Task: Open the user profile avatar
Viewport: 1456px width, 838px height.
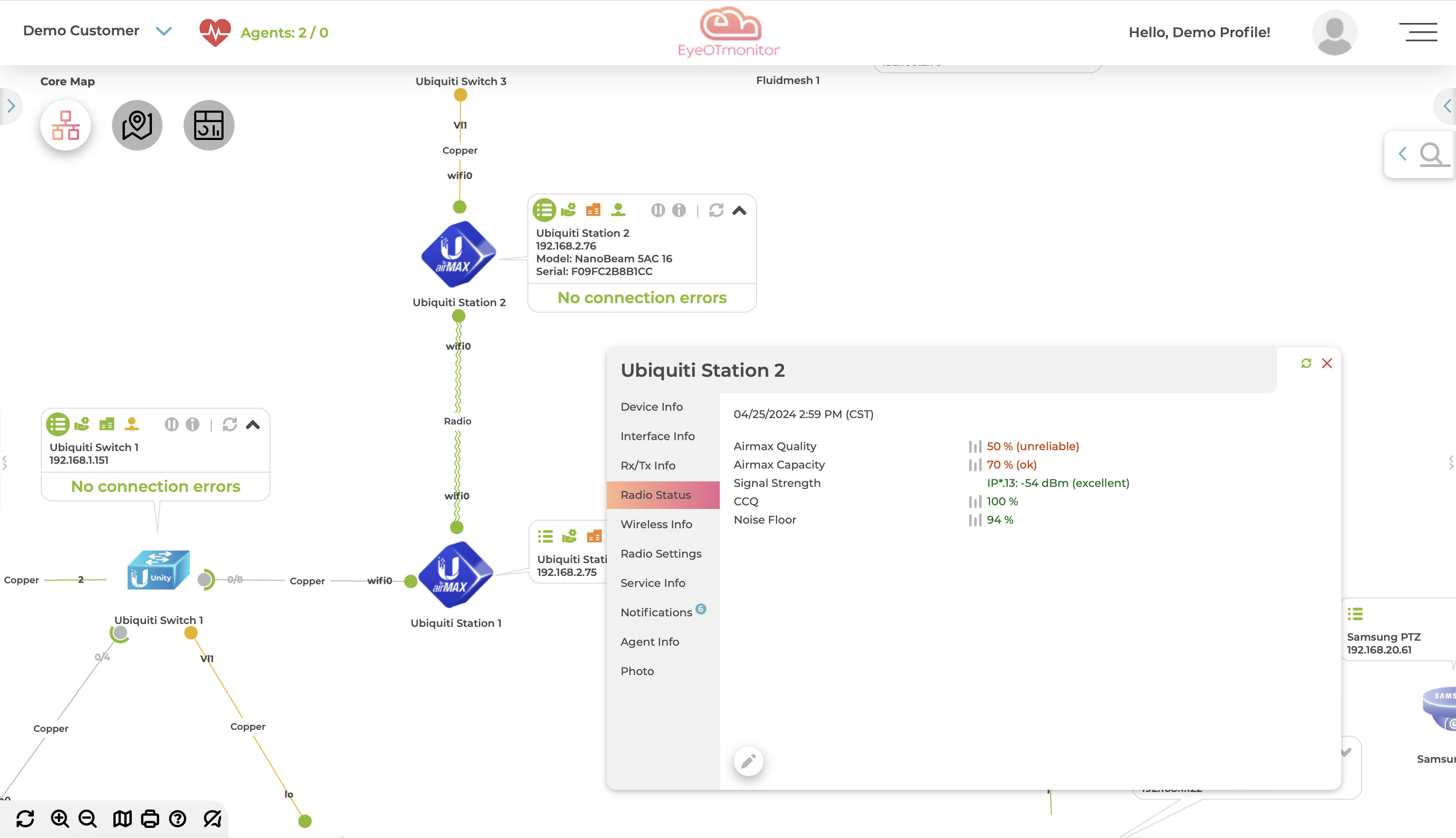Action: point(1334,32)
